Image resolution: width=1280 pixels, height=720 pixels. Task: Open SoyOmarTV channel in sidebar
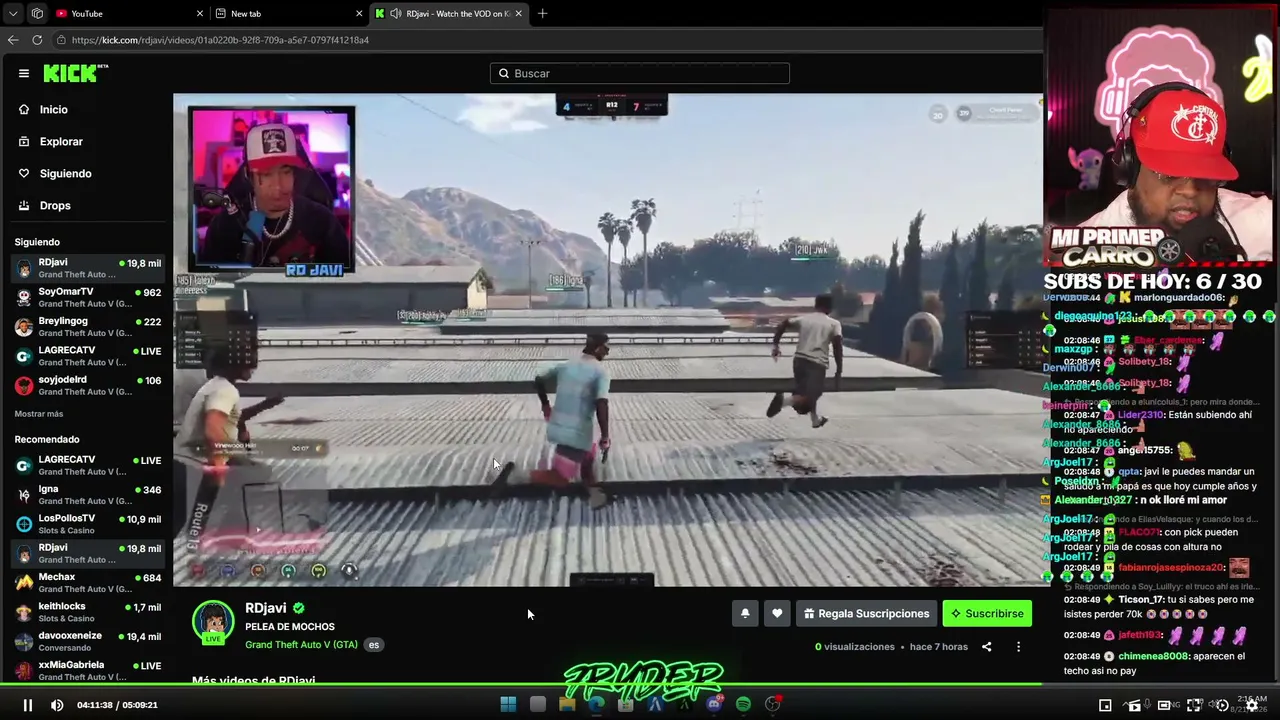coord(87,297)
